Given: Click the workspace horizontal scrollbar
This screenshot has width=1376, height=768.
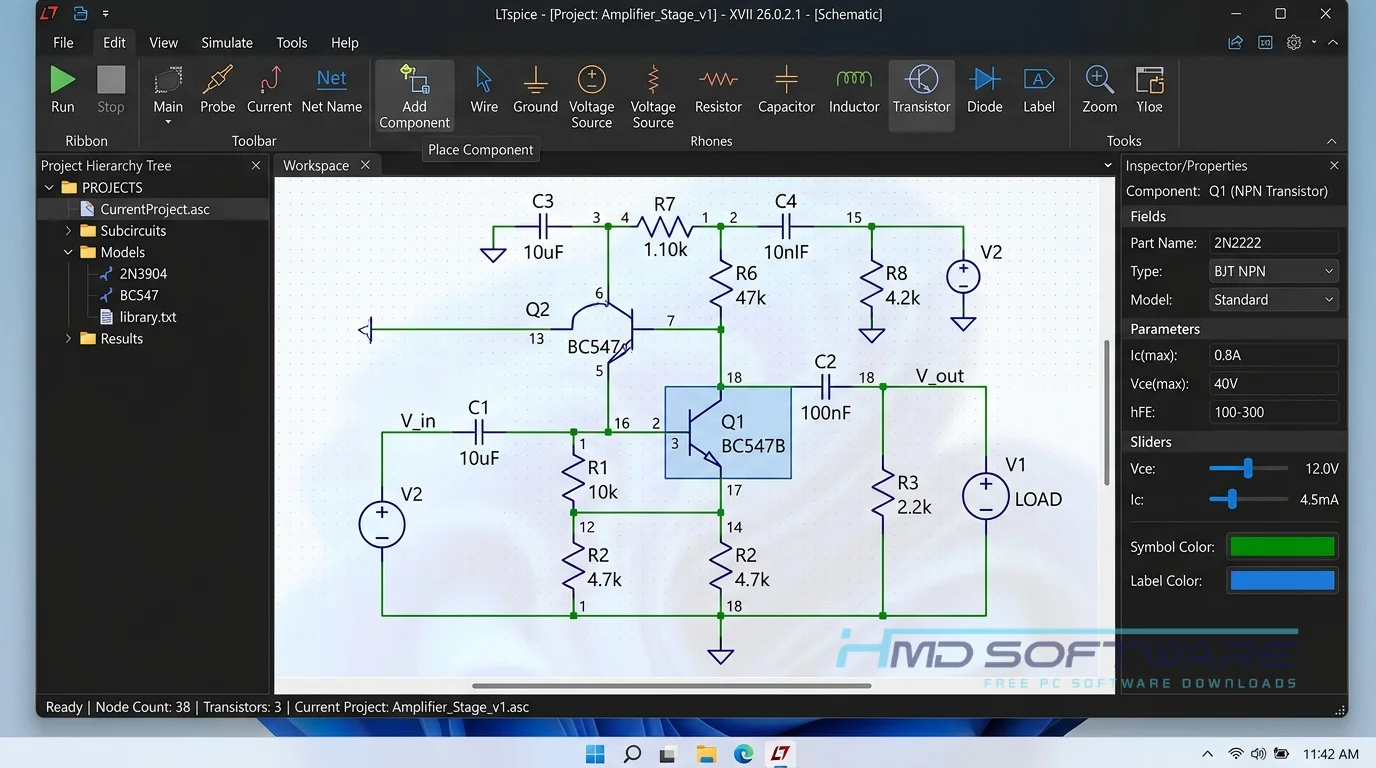Looking at the screenshot, I should coord(671,686).
